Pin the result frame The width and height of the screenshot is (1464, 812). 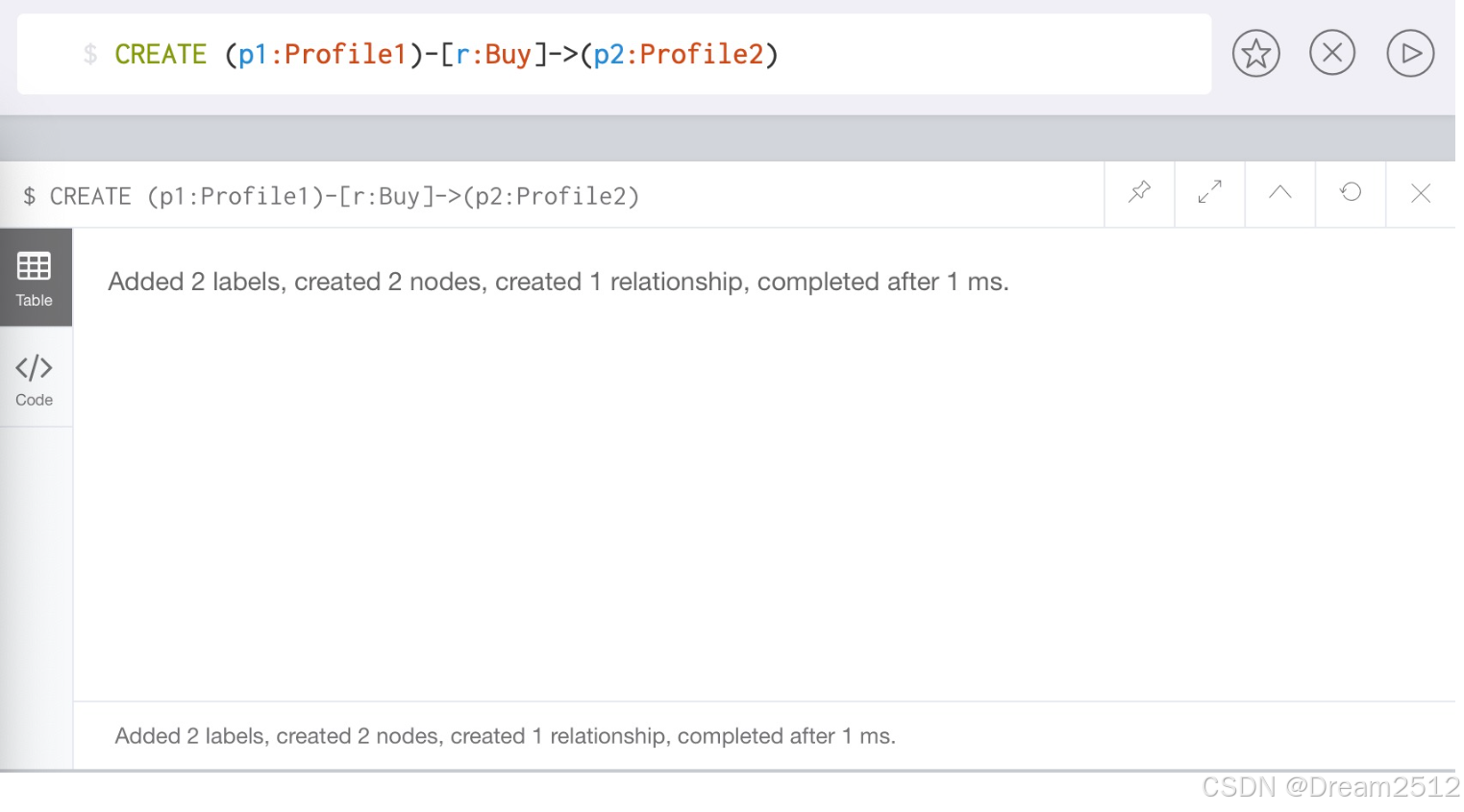tap(1139, 193)
